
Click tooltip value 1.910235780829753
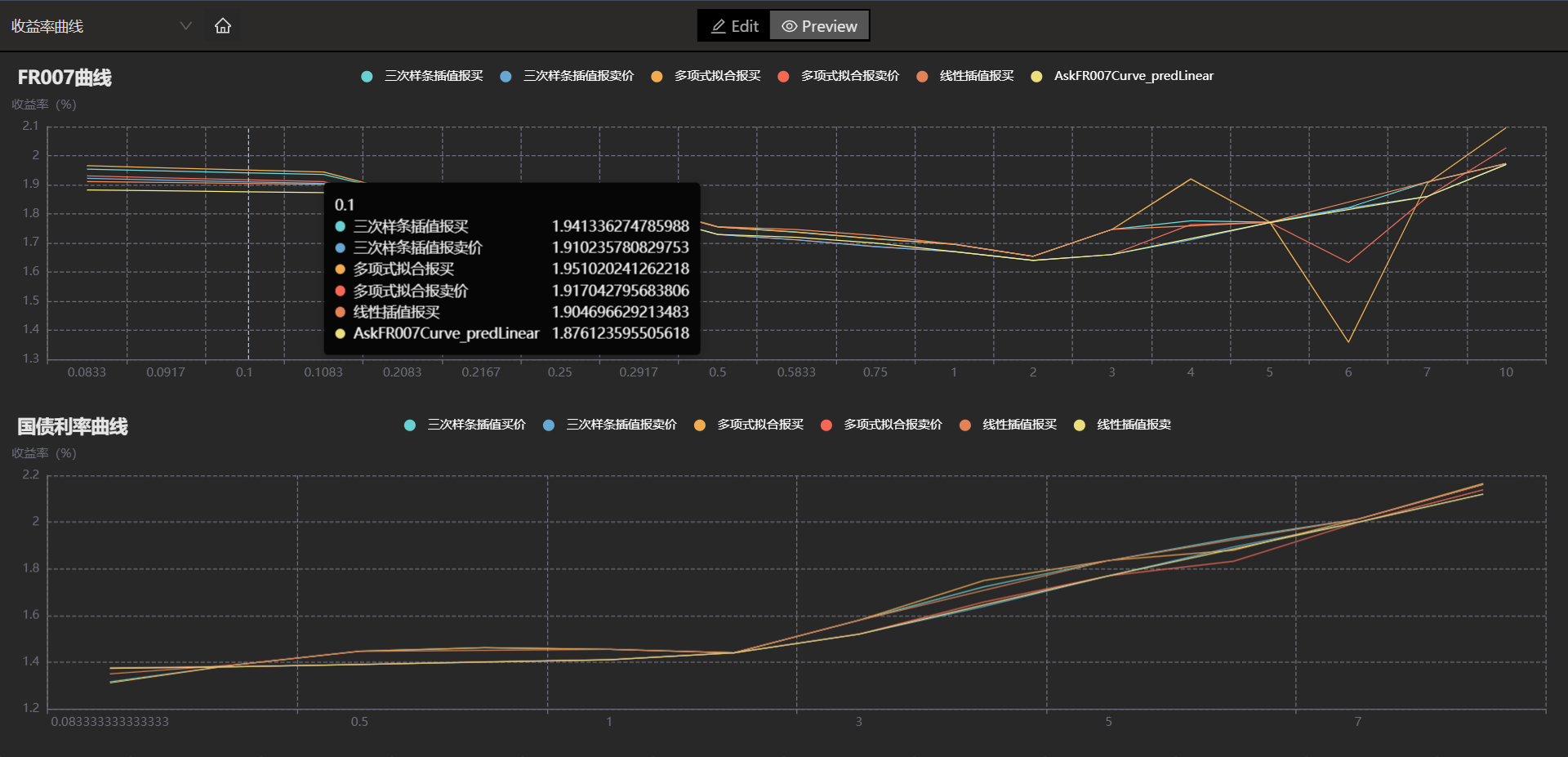tap(621, 247)
